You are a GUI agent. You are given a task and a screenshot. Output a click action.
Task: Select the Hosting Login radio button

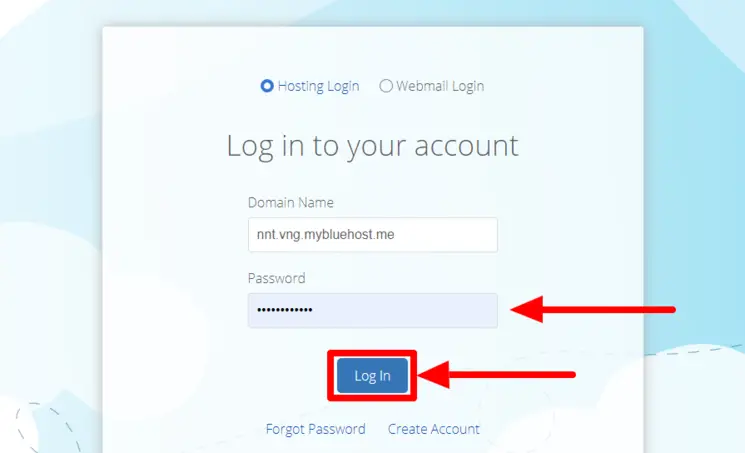coord(267,86)
